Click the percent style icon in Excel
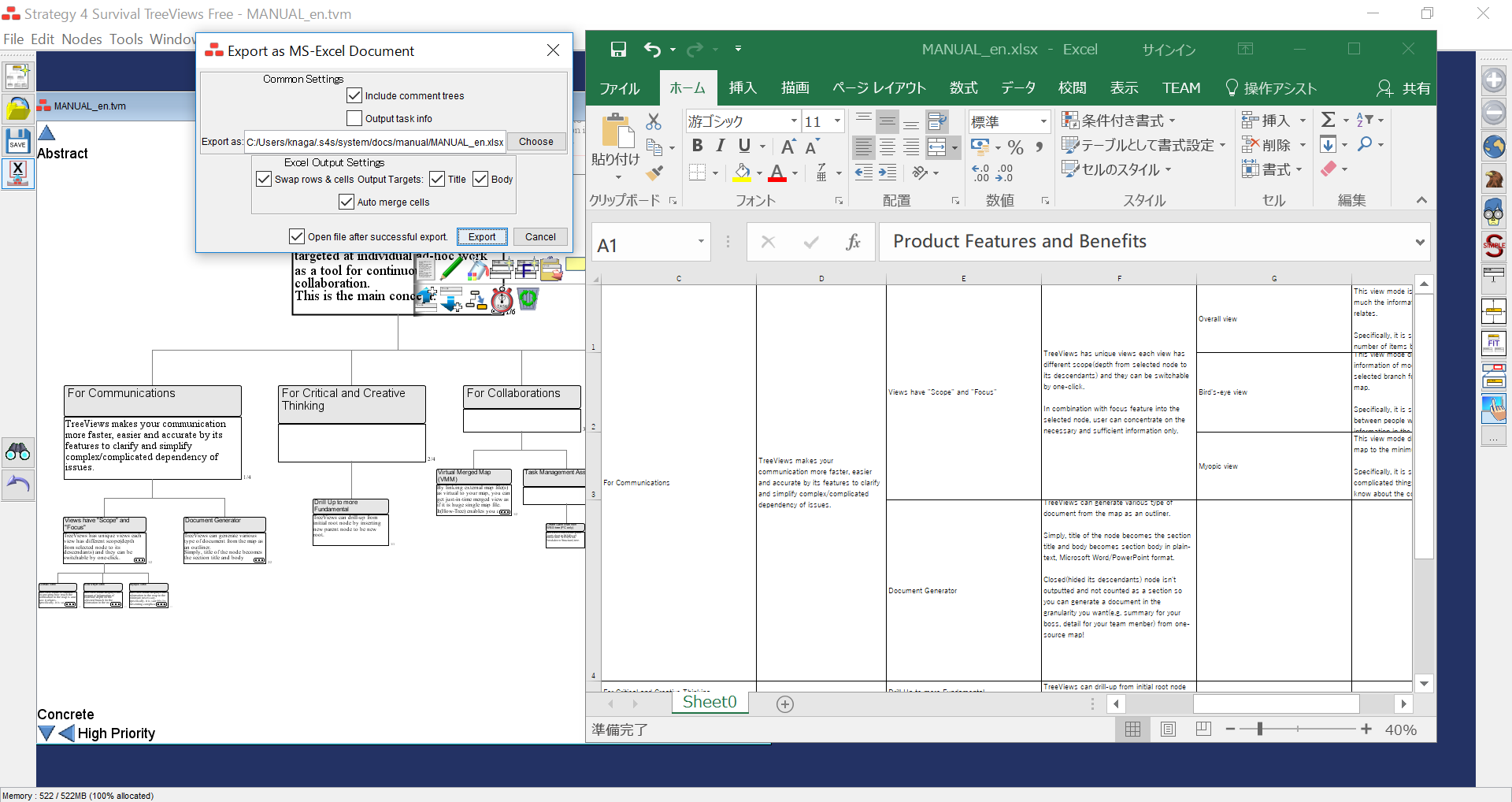Viewport: 1512px width, 802px height. tap(1016, 147)
